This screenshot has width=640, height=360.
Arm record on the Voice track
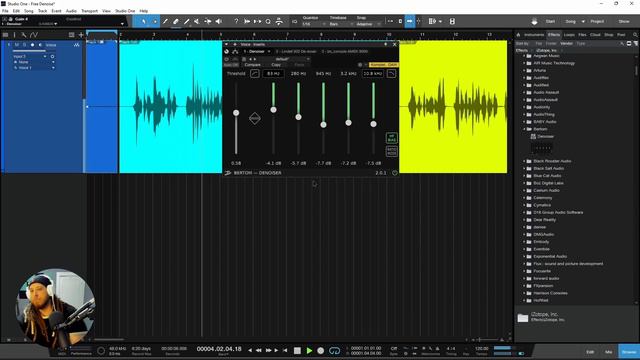[32, 45]
